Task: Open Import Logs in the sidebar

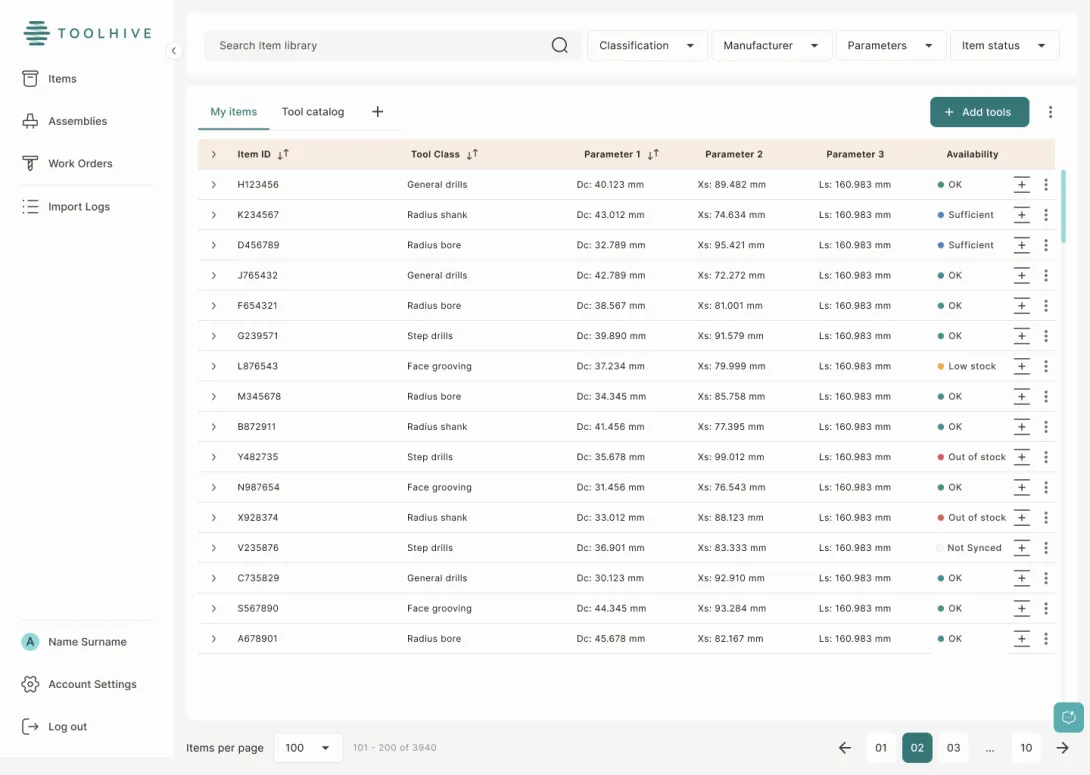Action: click(80, 206)
